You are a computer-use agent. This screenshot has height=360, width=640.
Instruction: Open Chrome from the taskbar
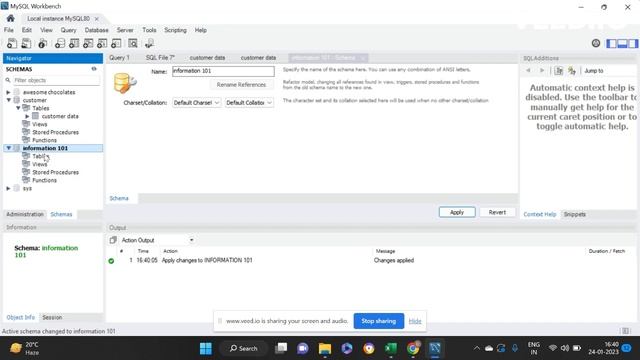413,348
